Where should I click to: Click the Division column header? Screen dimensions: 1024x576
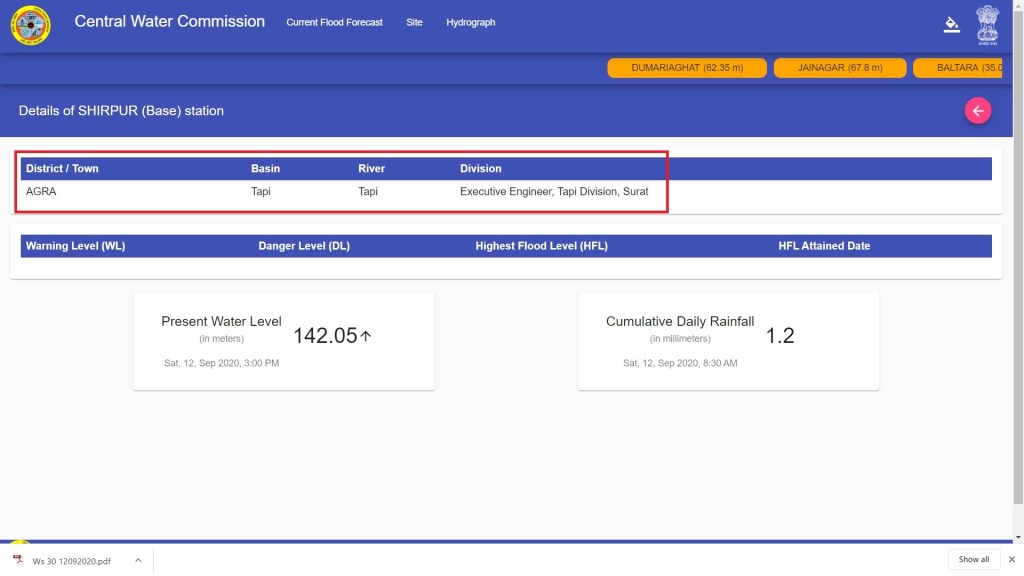coord(481,168)
